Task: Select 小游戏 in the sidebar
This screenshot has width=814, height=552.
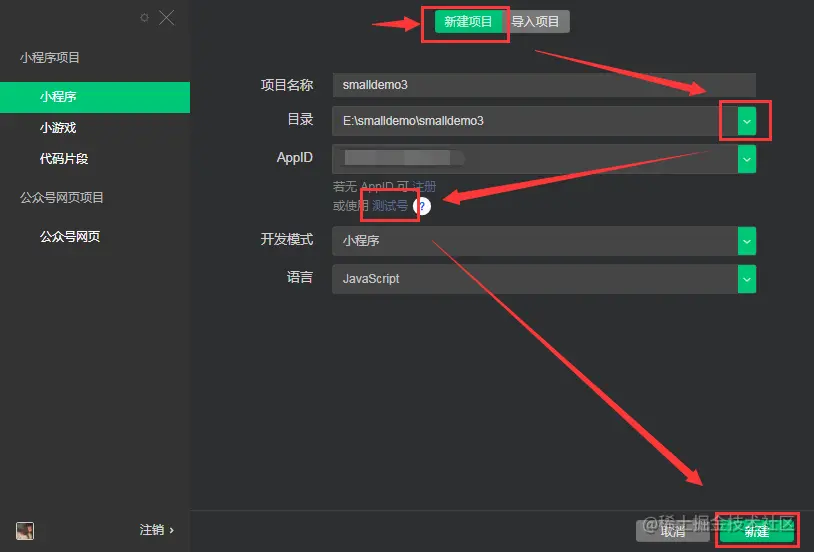Action: pos(58,128)
